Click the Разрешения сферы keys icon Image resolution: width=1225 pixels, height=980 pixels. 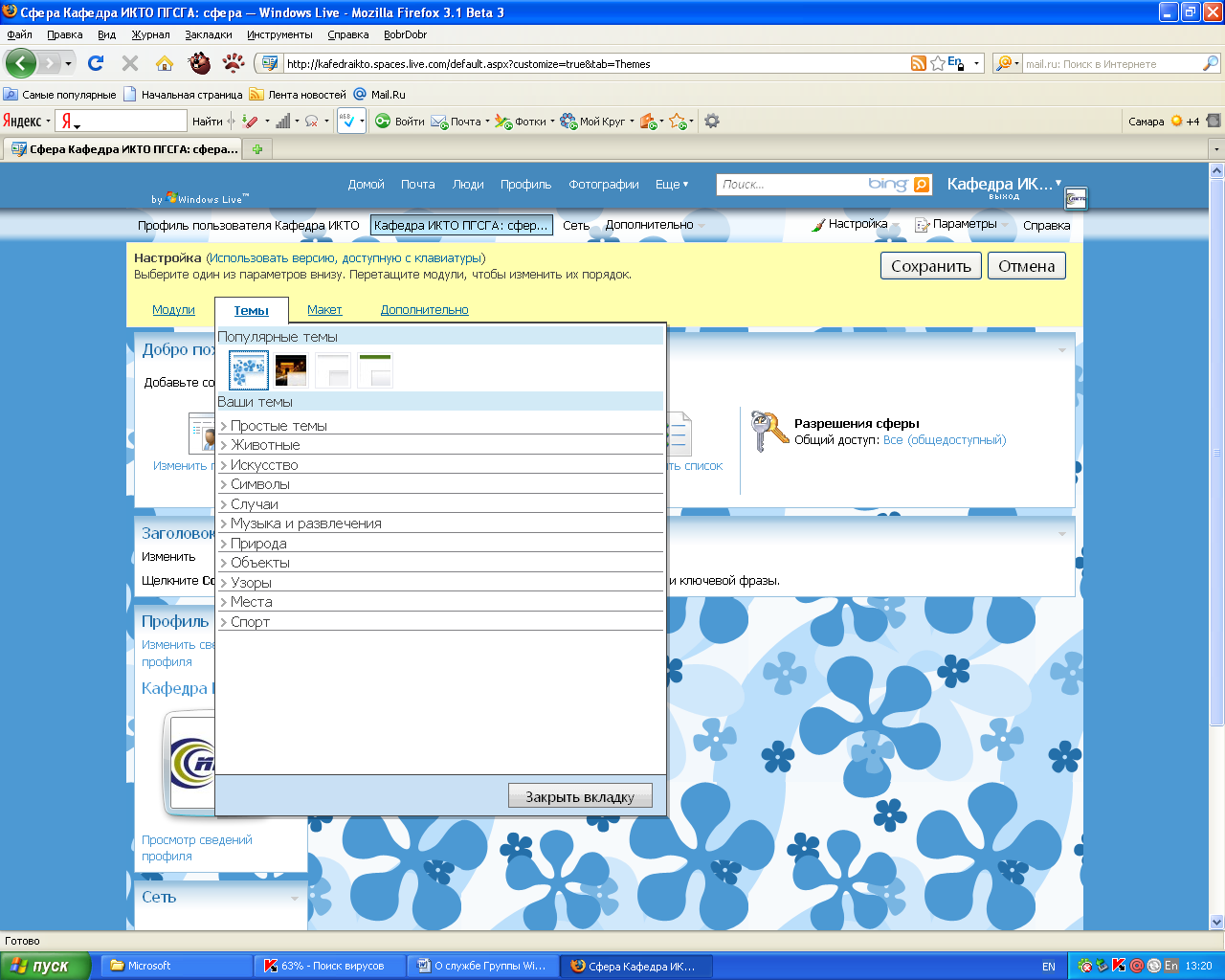pyautogui.click(x=768, y=432)
